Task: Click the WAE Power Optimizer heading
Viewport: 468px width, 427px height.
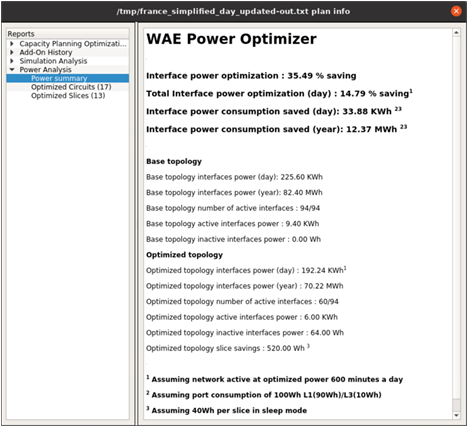Action: [x=231, y=39]
